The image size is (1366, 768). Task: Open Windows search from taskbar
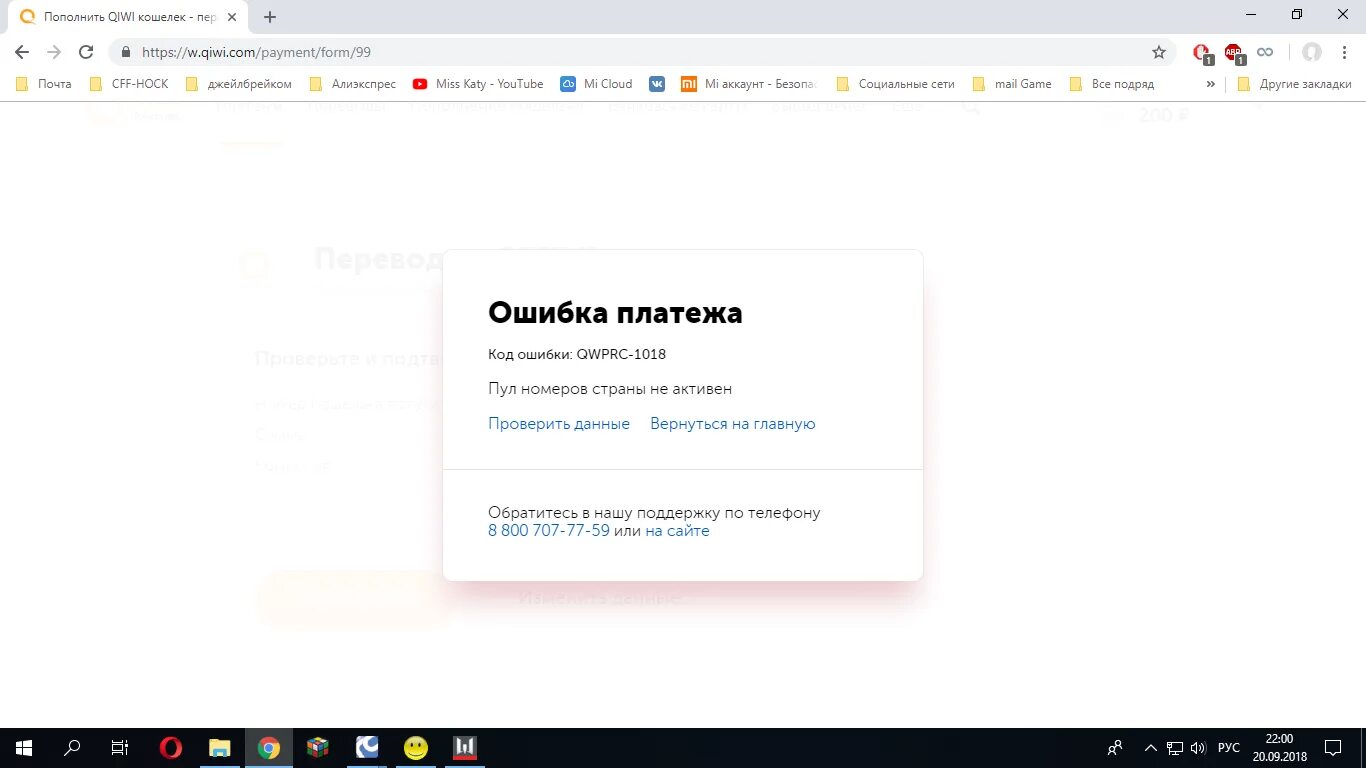pos(72,748)
